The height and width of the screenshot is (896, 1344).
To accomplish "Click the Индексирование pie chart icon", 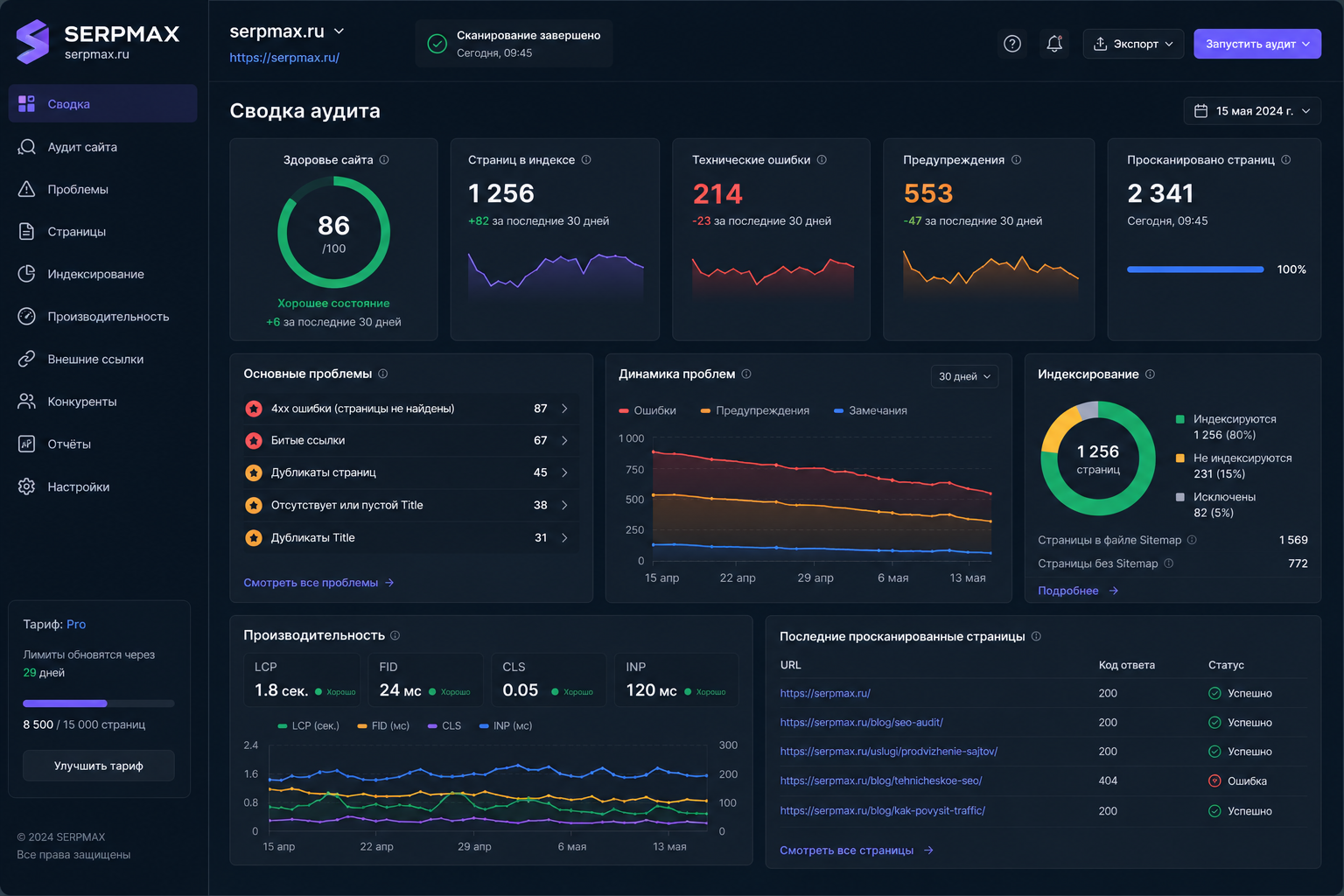I will (27, 274).
